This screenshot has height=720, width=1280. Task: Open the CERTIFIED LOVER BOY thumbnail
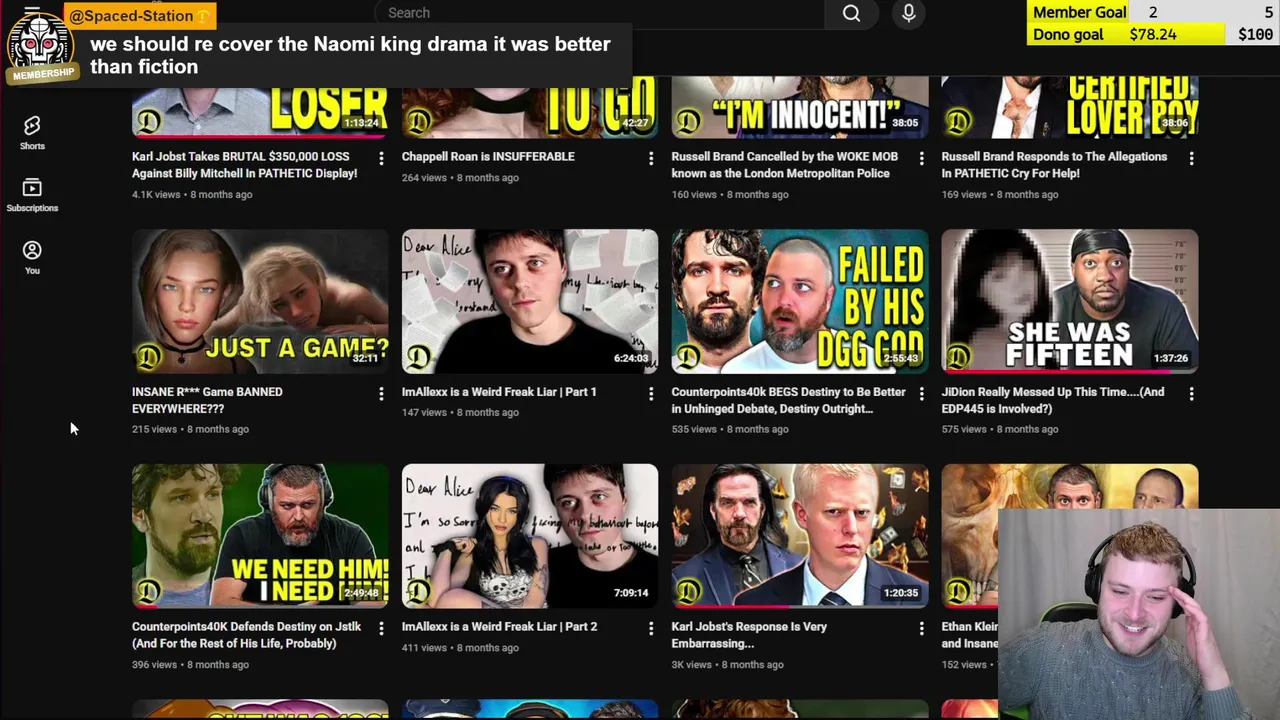1070,107
